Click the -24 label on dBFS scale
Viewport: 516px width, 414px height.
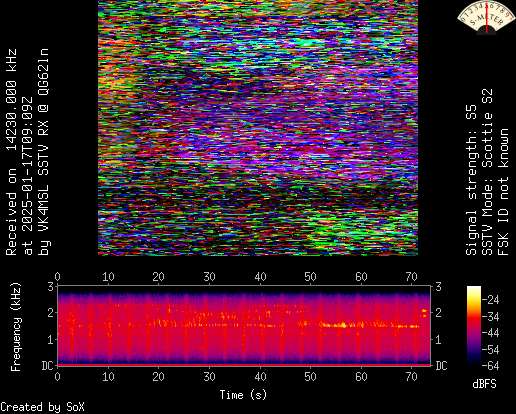tap(491, 300)
